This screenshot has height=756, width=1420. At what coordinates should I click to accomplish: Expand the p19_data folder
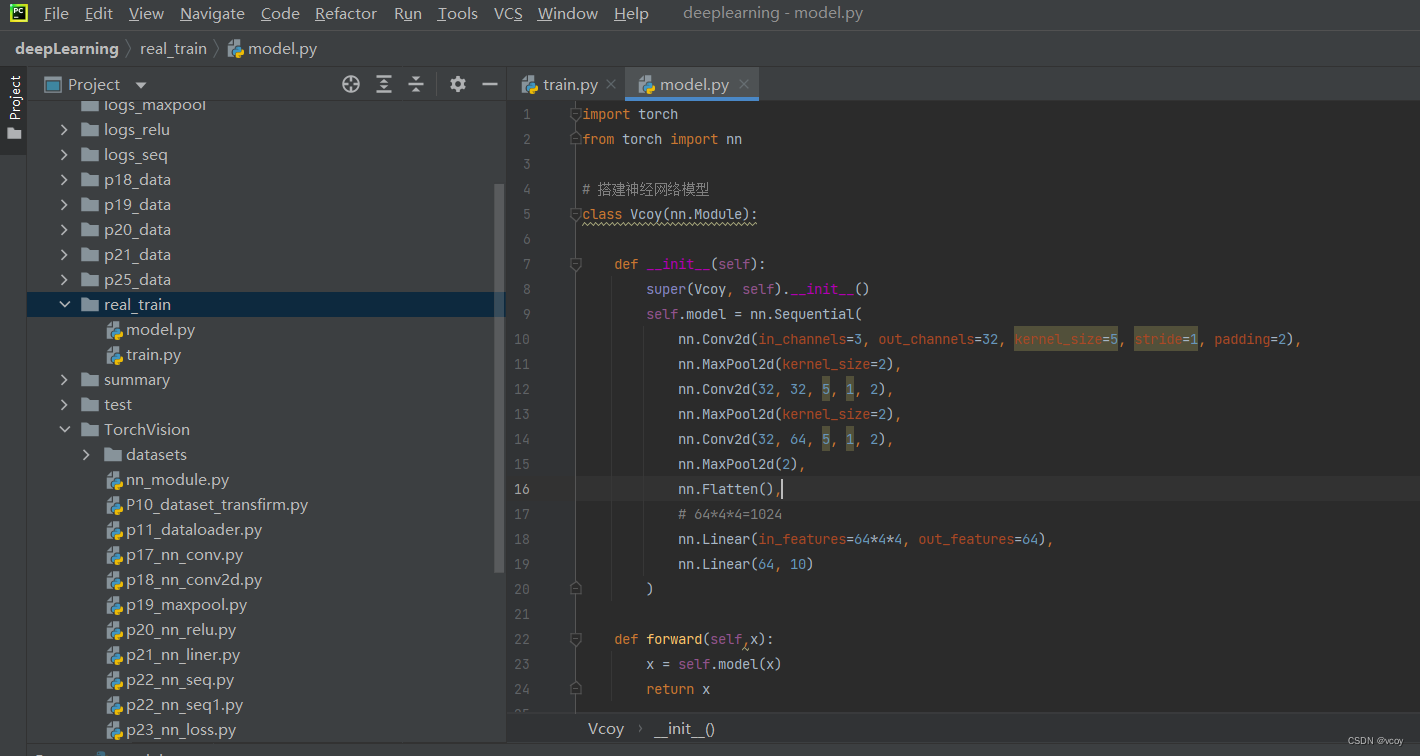(65, 205)
